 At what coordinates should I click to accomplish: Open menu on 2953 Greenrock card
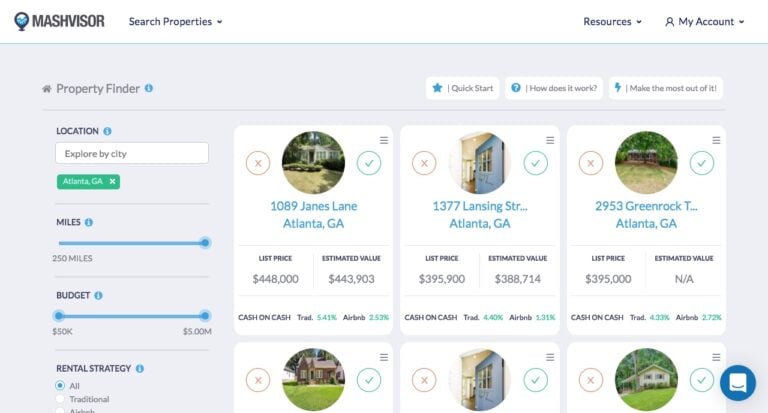tap(716, 140)
